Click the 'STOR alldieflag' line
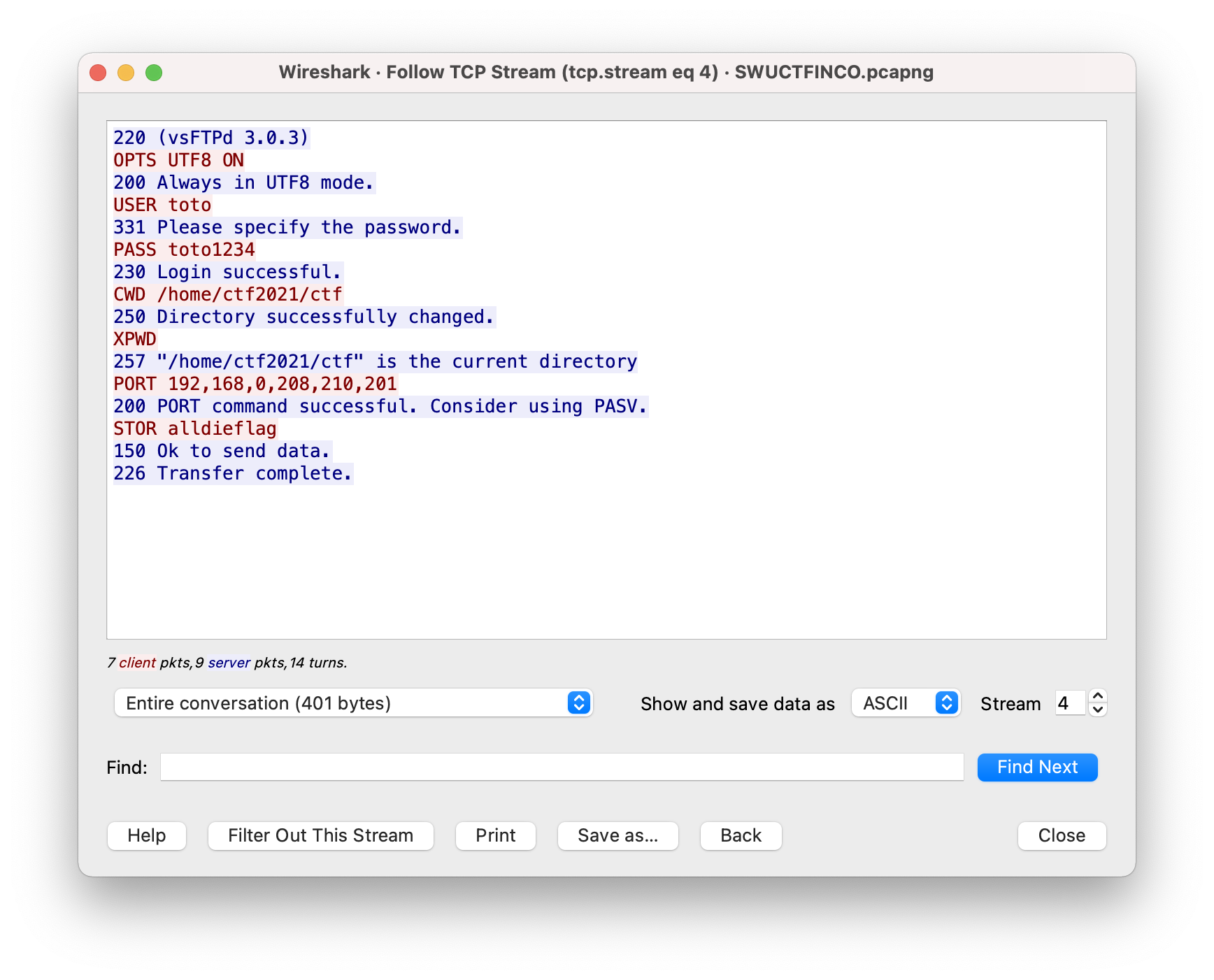This screenshot has height=980, width=1214. 195,428
